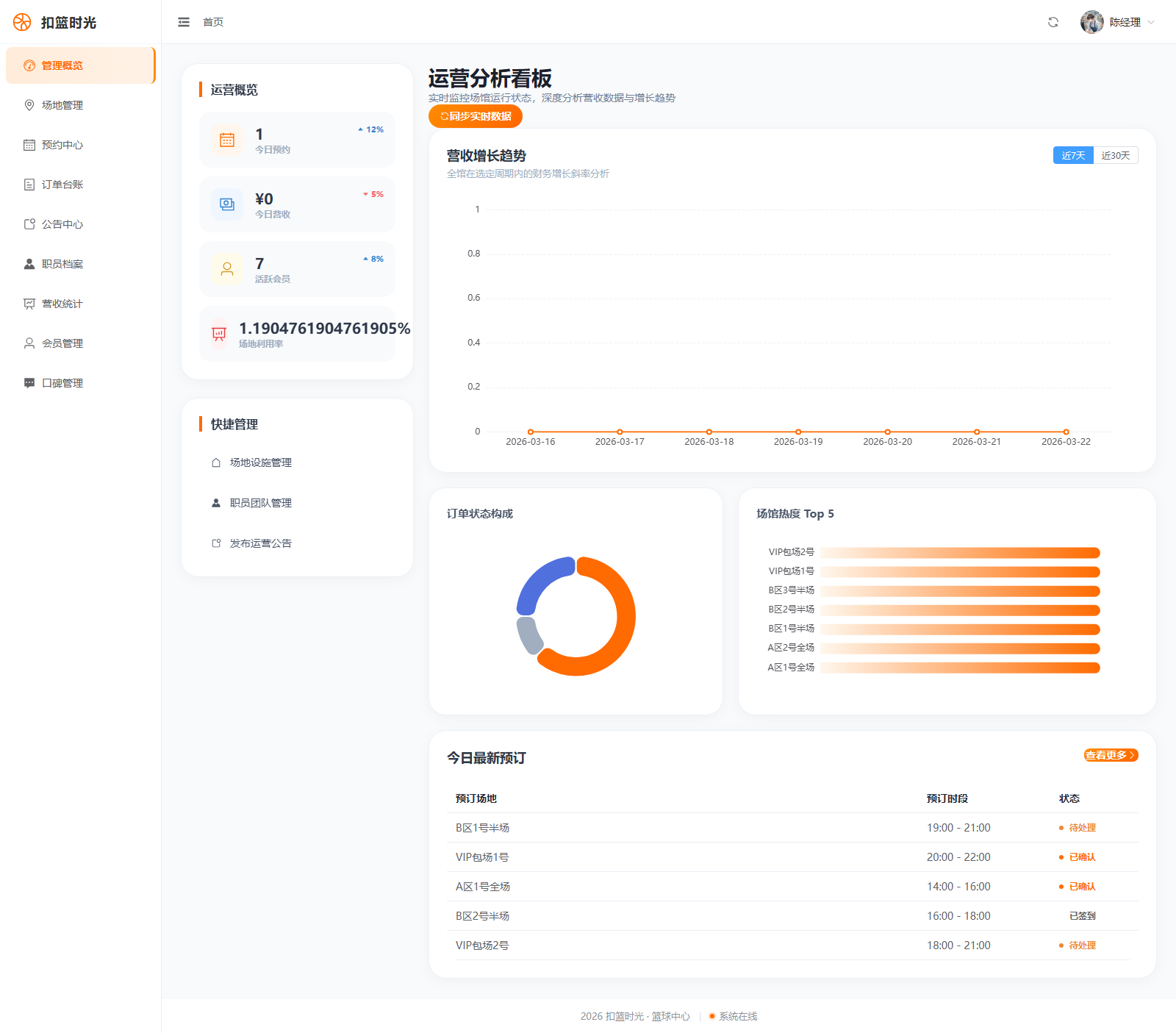Click the 已签到 status in B区2号半场 row
Viewport: 1176px width, 1033px height.
click(x=1082, y=916)
